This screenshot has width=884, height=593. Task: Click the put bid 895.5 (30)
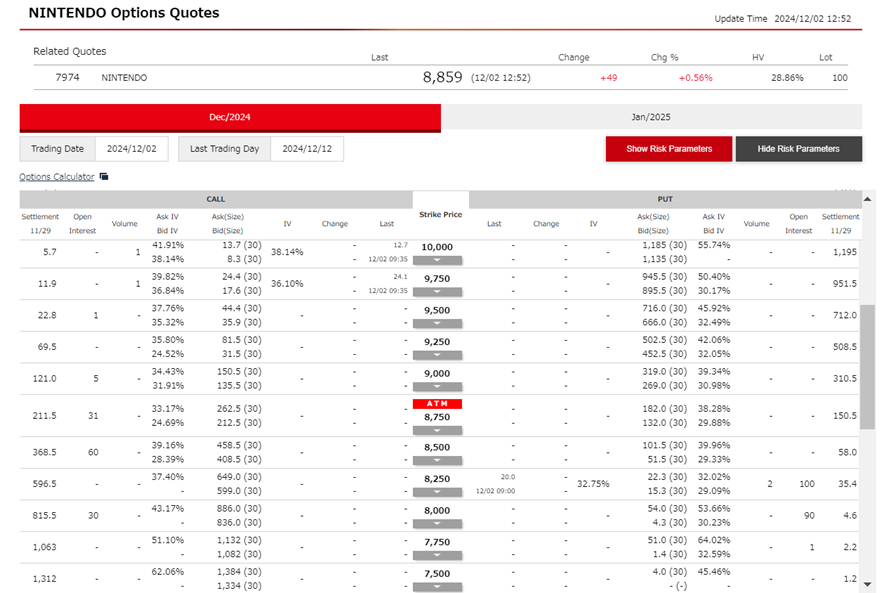pyautogui.click(x=665, y=291)
